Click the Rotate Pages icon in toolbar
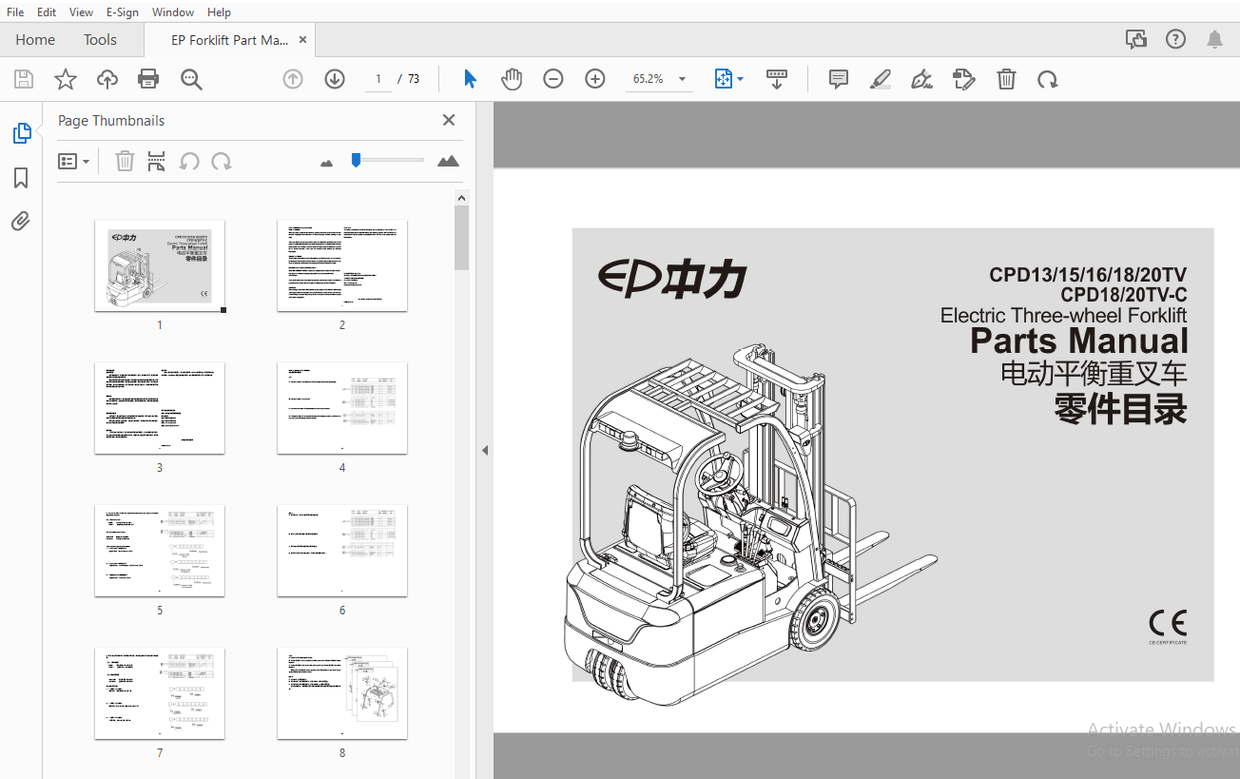Image resolution: width=1240 pixels, height=779 pixels. pyautogui.click(x=1047, y=79)
